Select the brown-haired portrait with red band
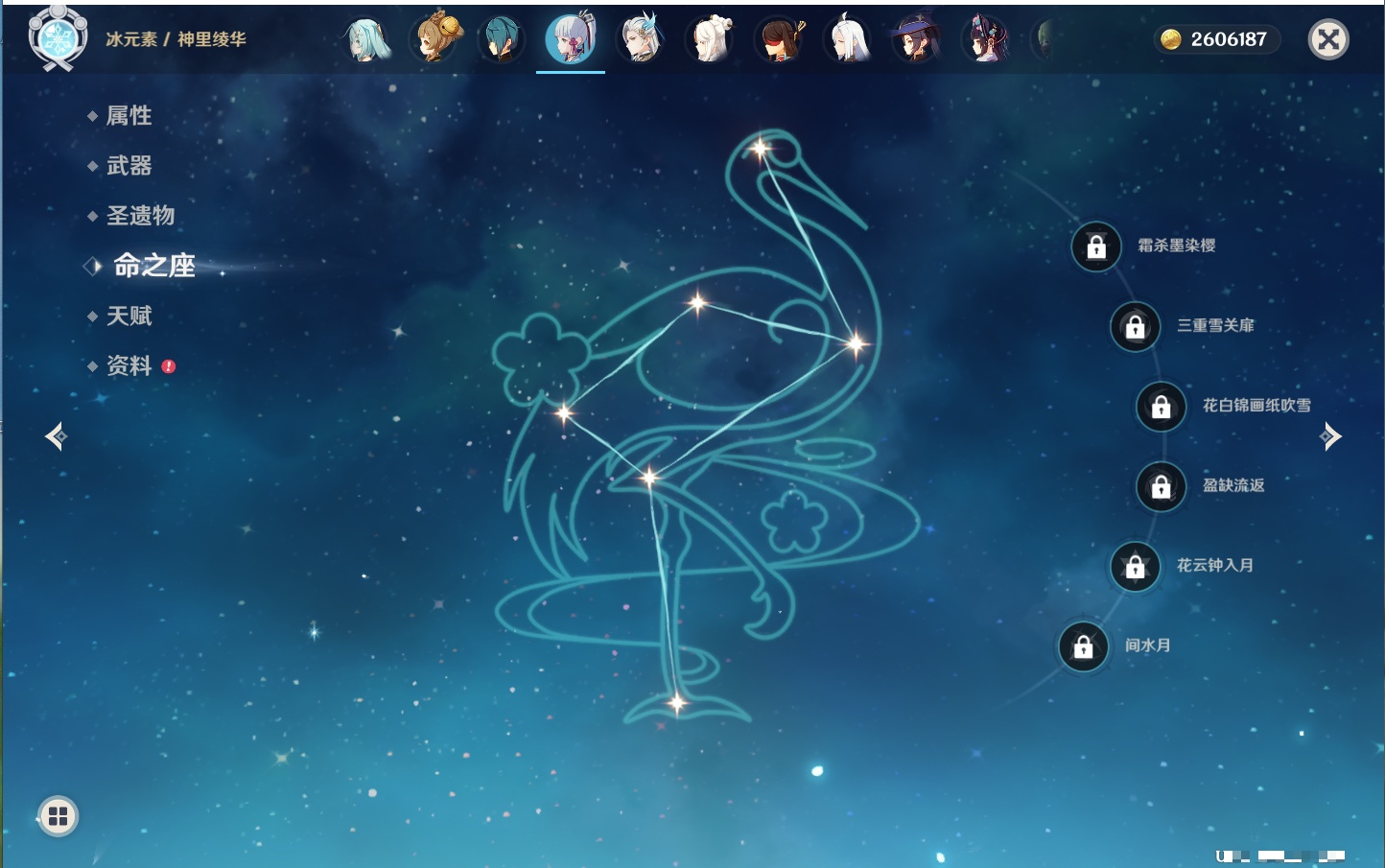This screenshot has width=1385, height=868. pyautogui.click(x=780, y=39)
